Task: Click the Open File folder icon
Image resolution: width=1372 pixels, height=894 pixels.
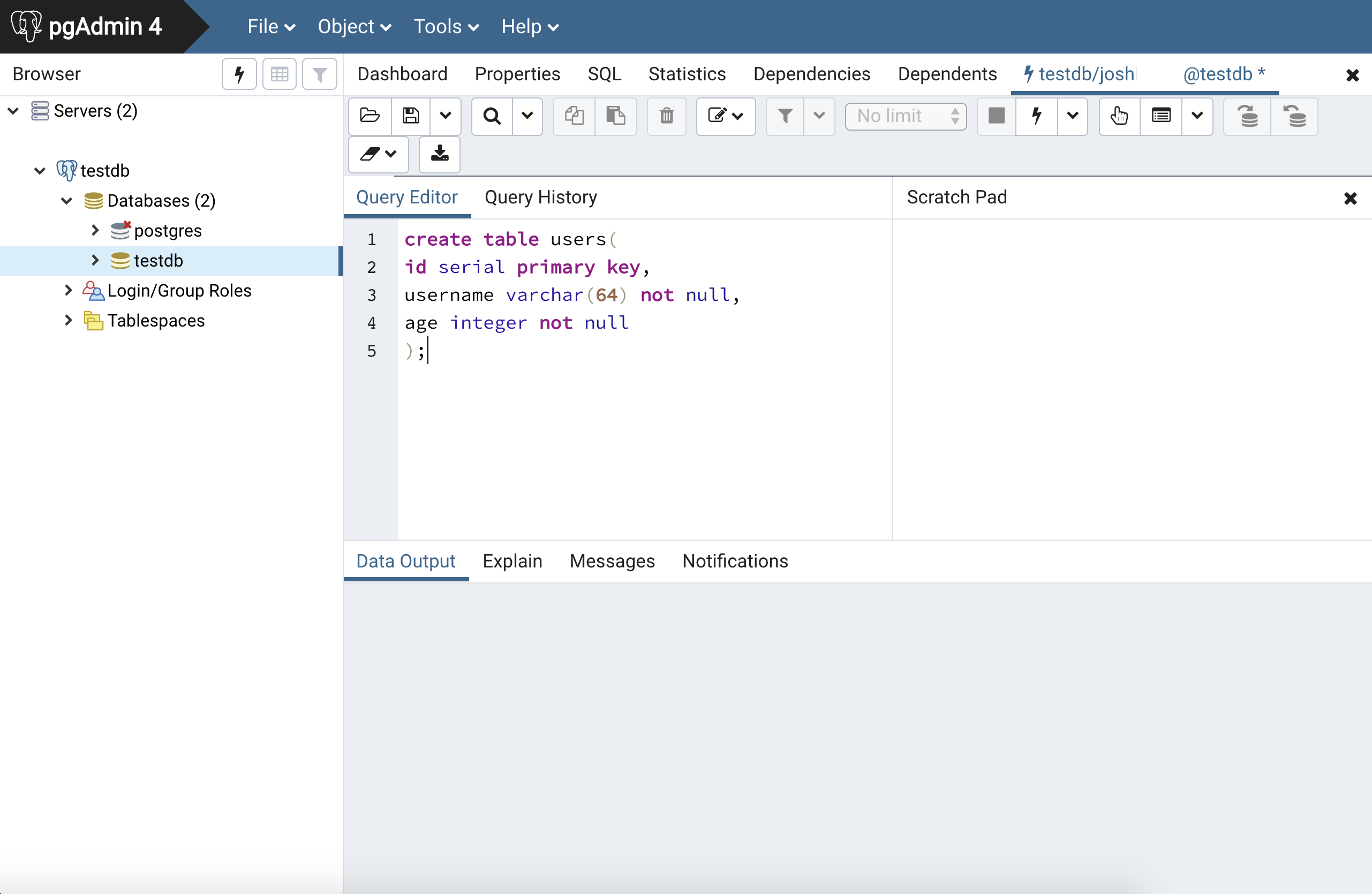Action: [x=370, y=116]
